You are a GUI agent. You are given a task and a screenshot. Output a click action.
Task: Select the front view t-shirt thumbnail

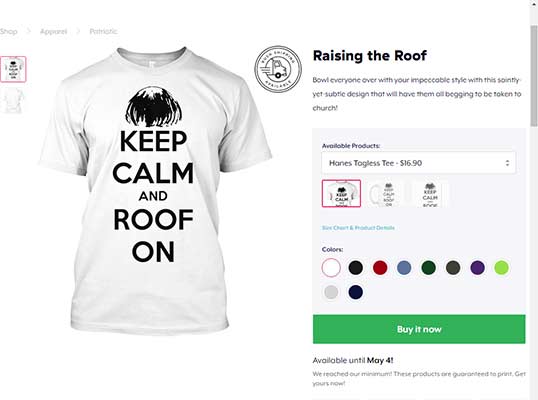(13, 69)
